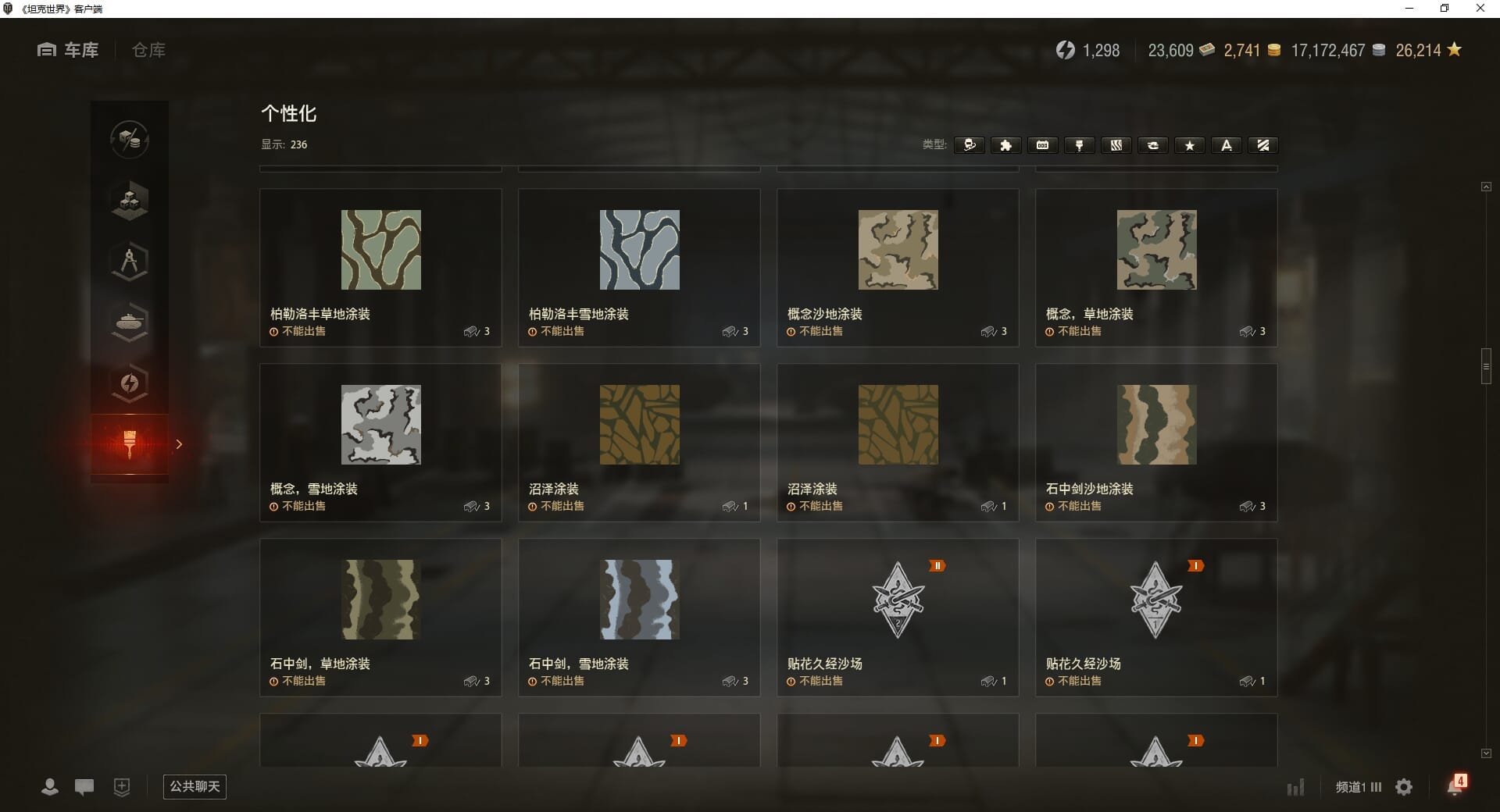The image size is (1500, 812).
Task: Switch to the 仓库 depot tab
Action: [x=148, y=50]
